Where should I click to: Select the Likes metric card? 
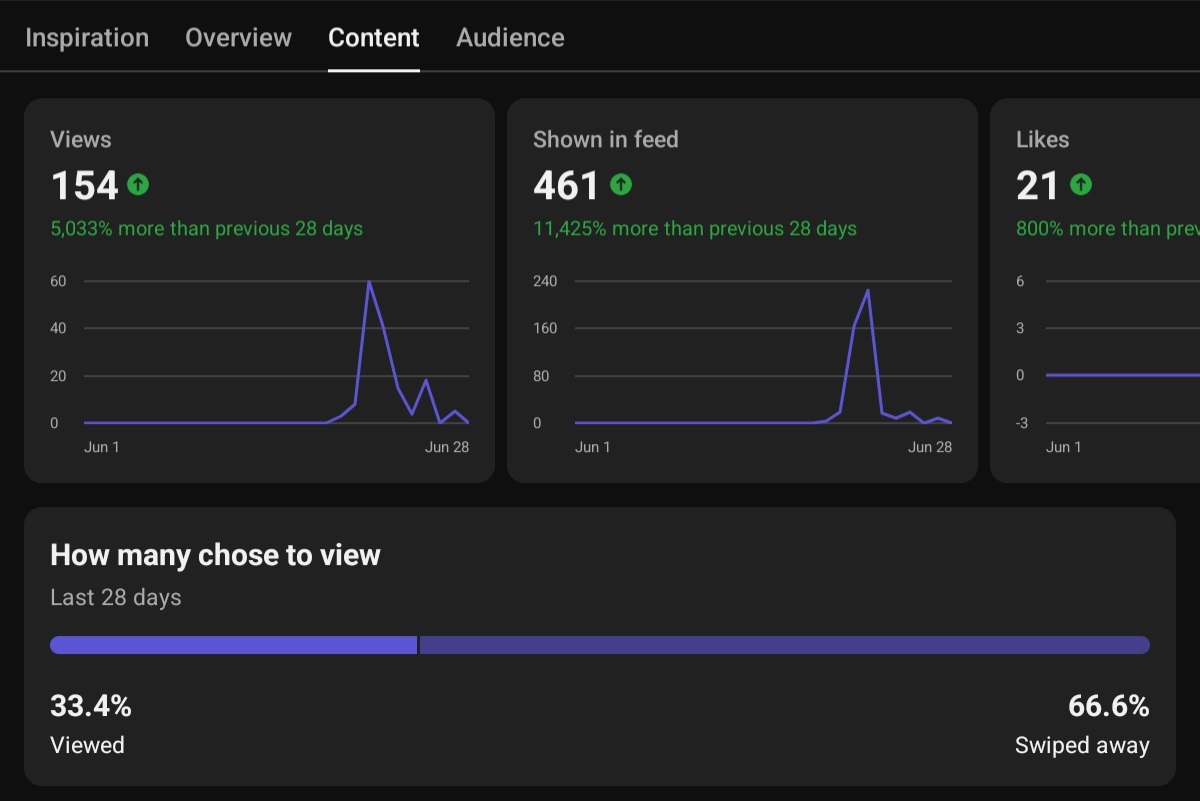1095,291
